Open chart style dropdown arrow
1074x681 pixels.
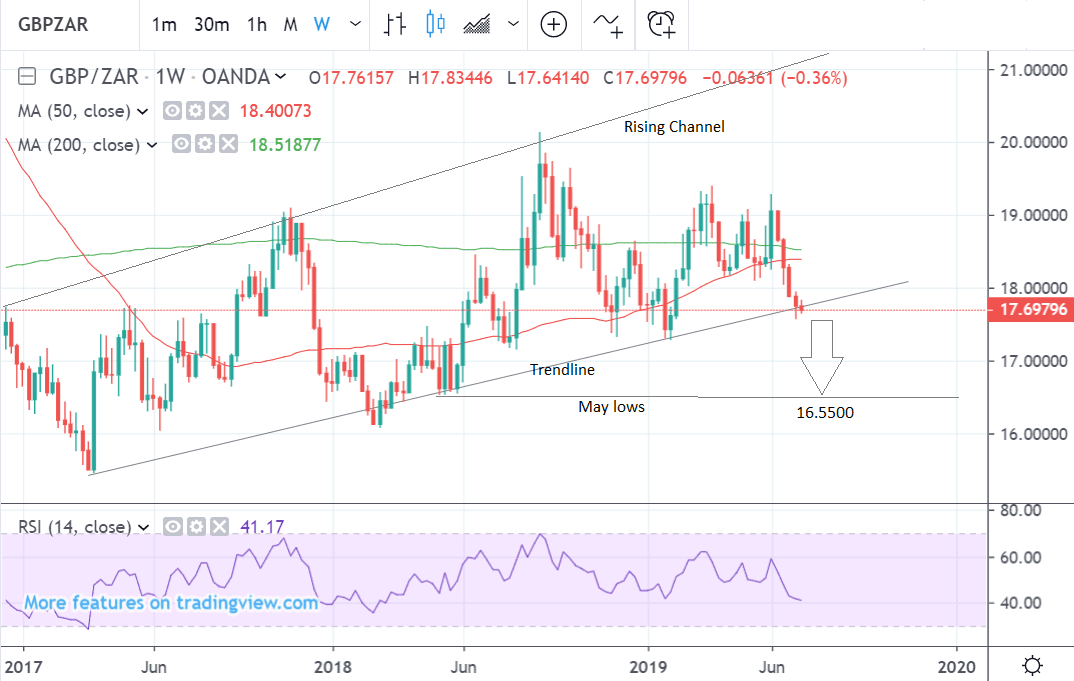coord(514,24)
